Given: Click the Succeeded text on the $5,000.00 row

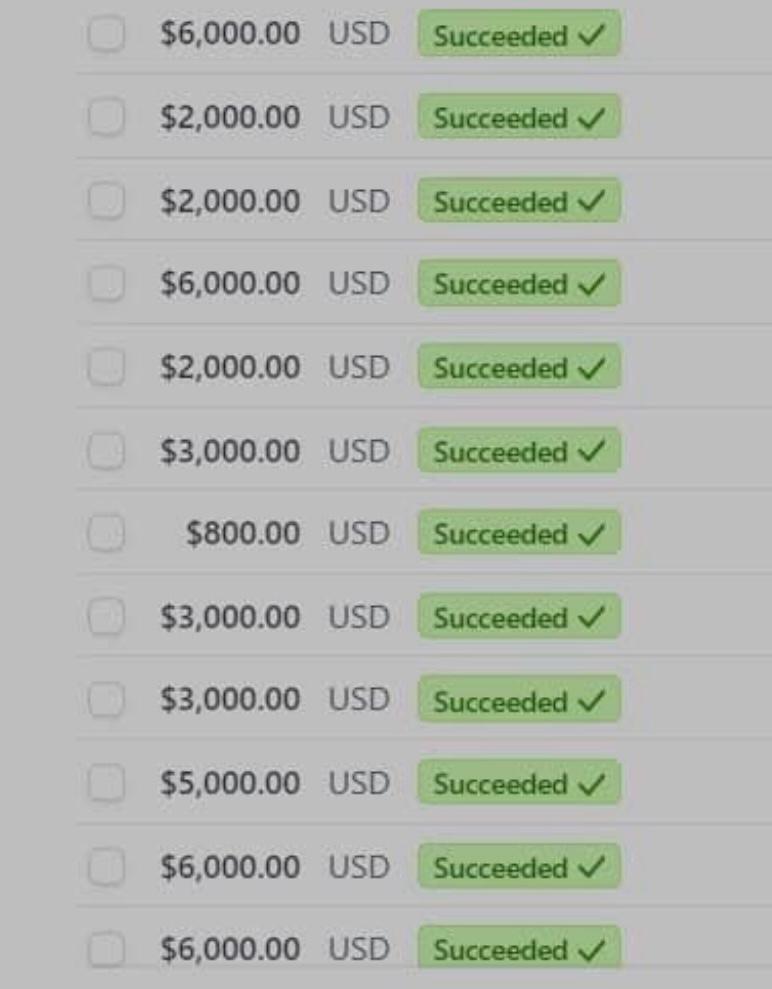Looking at the screenshot, I should [500, 785].
